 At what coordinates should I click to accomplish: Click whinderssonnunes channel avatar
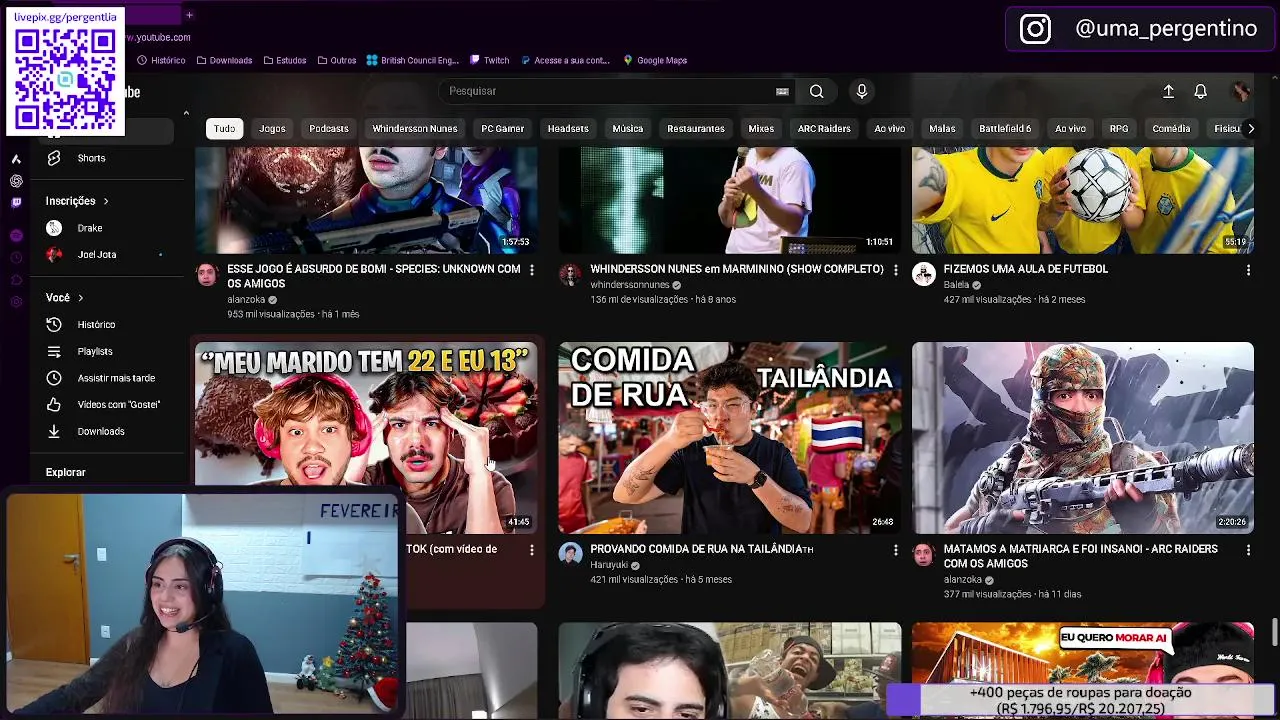[570, 275]
